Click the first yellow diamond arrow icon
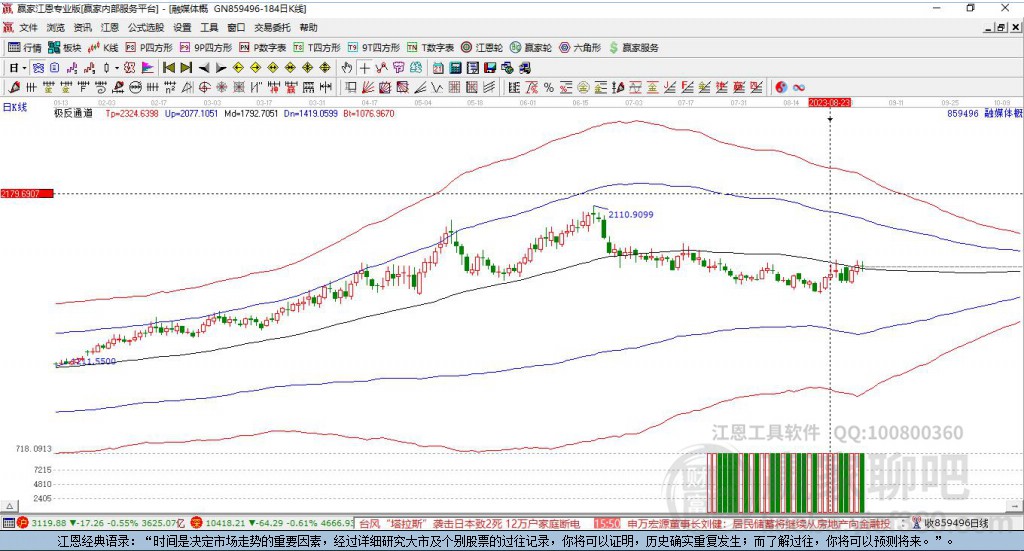 point(238,68)
